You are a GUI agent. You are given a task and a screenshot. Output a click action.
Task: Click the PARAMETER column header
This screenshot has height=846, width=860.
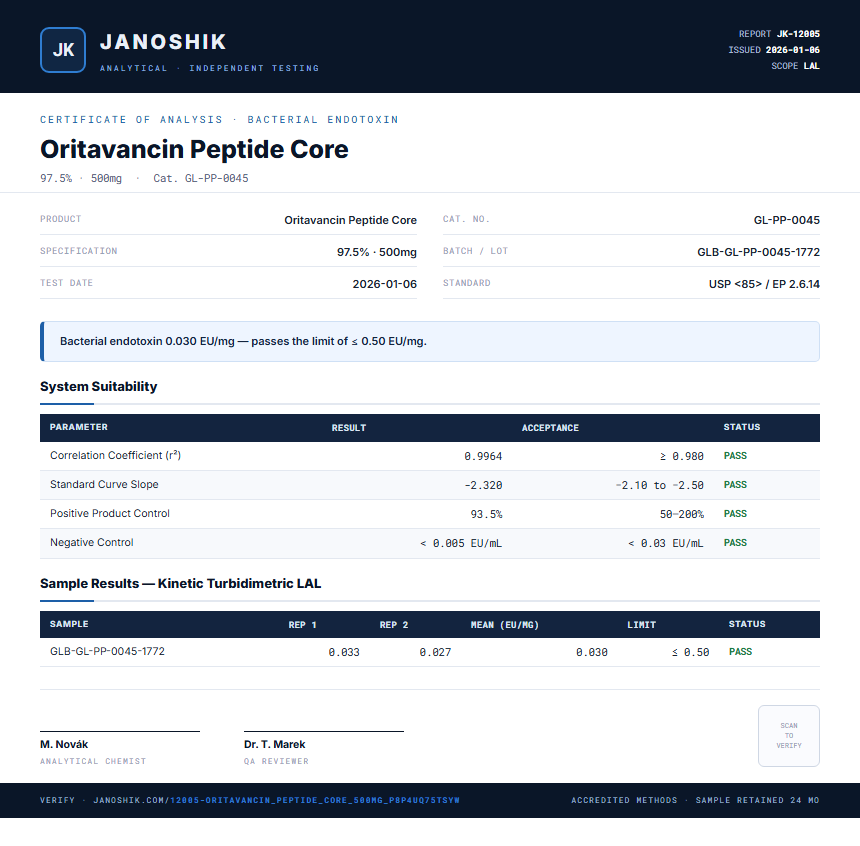click(x=78, y=427)
